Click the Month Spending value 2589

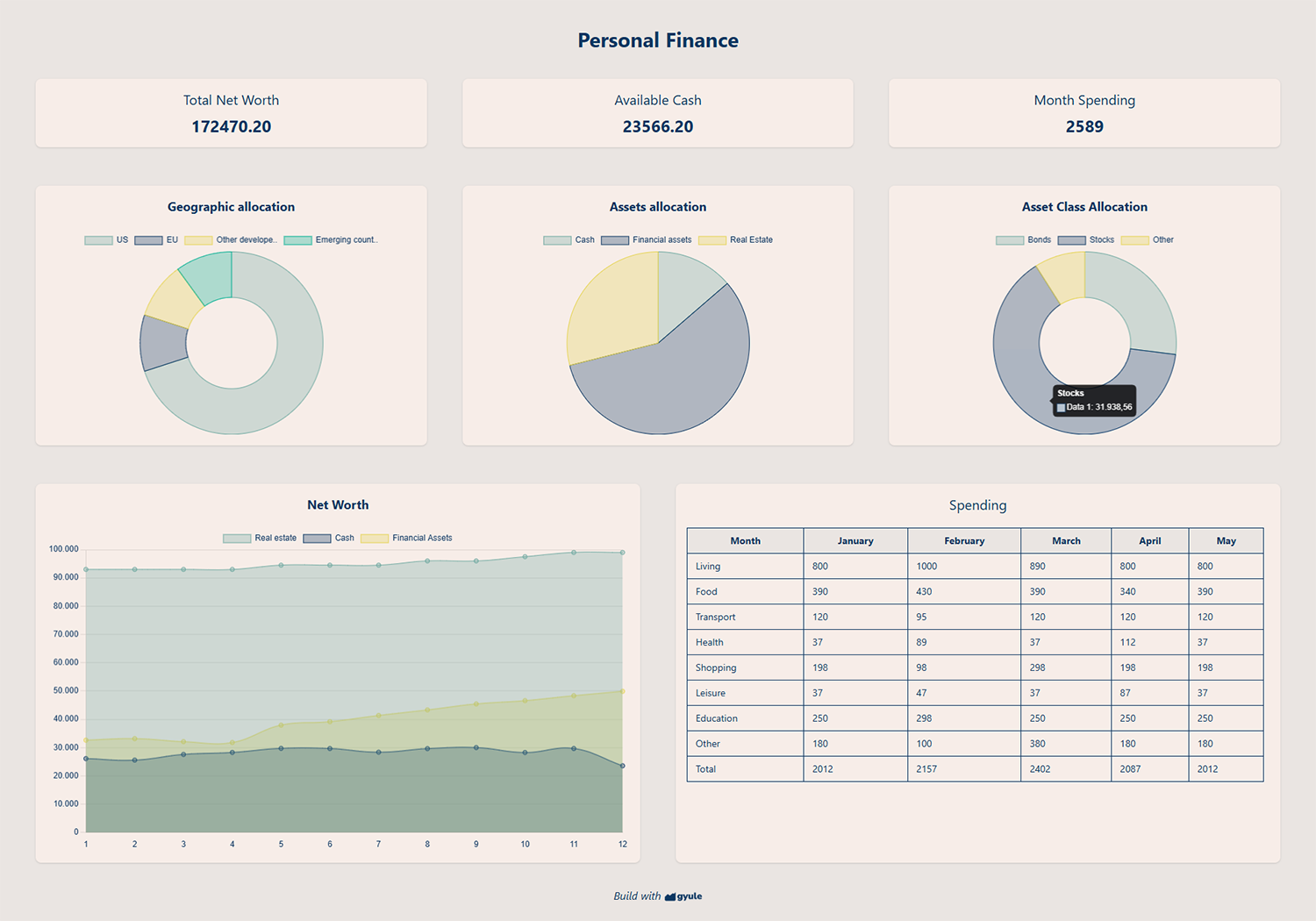pos(1084,127)
